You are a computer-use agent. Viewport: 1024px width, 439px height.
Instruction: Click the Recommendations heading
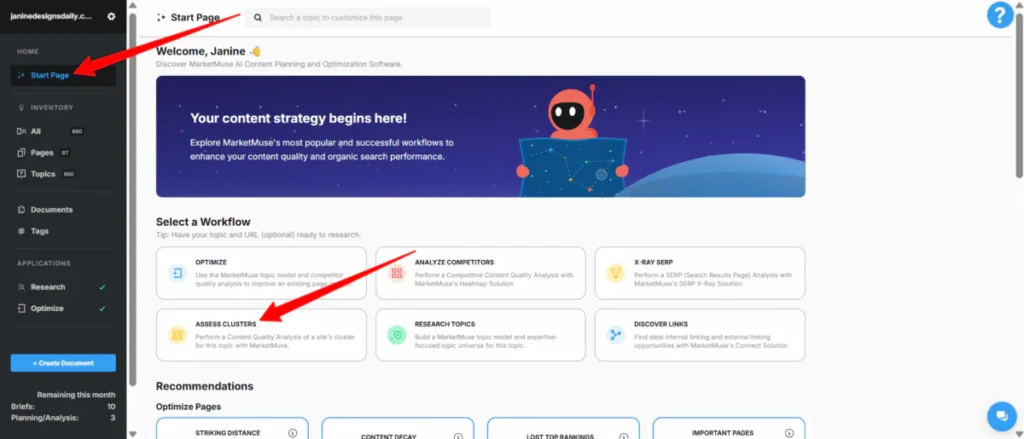click(204, 386)
